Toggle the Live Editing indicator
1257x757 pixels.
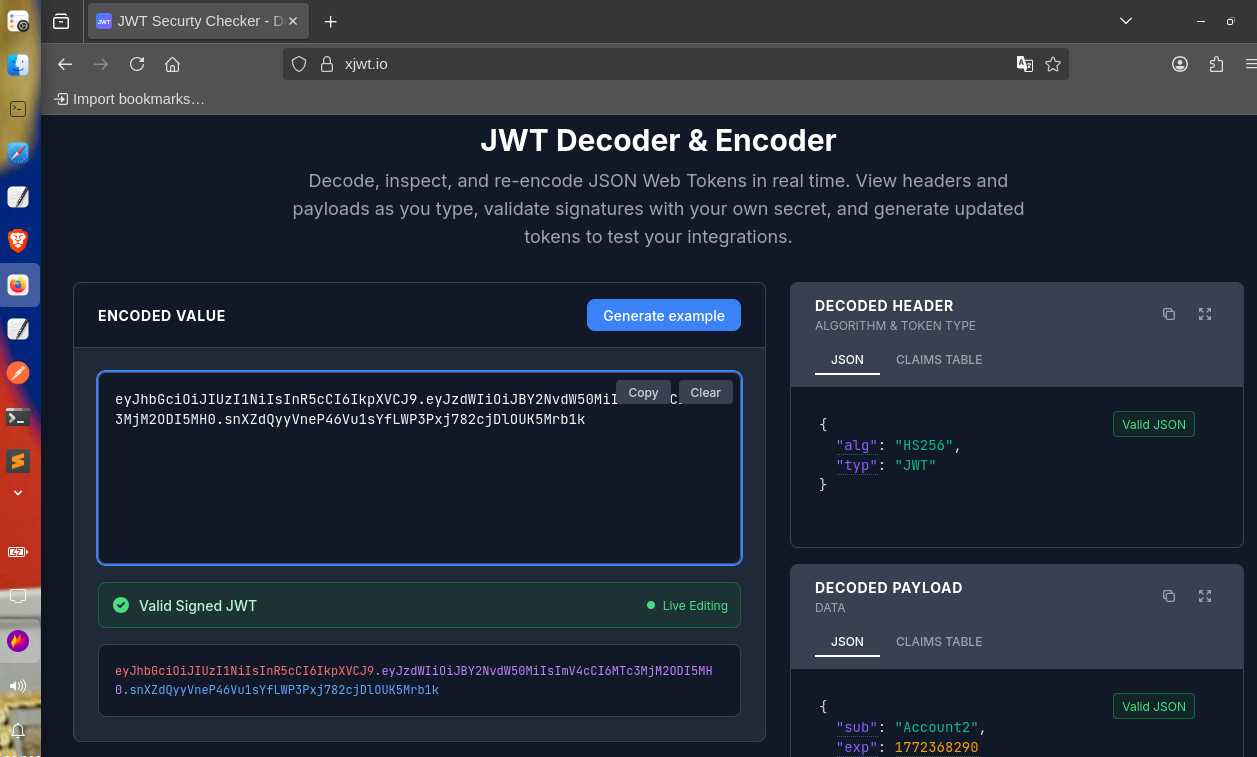click(x=687, y=605)
